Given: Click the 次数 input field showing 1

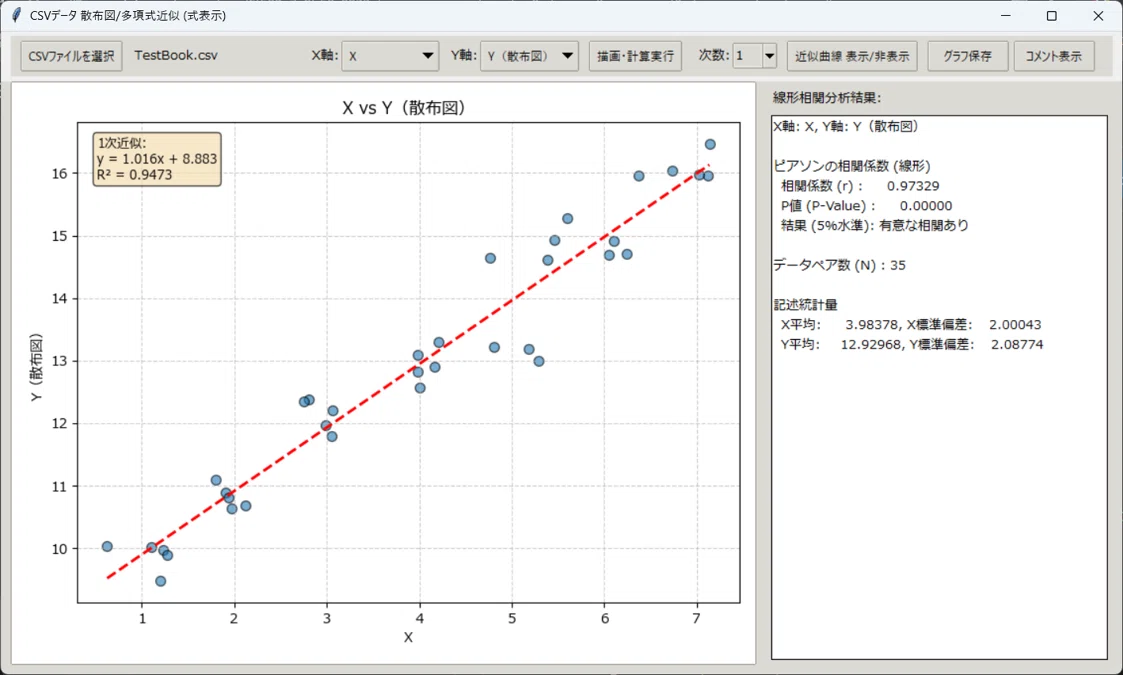Looking at the screenshot, I should (x=748, y=56).
